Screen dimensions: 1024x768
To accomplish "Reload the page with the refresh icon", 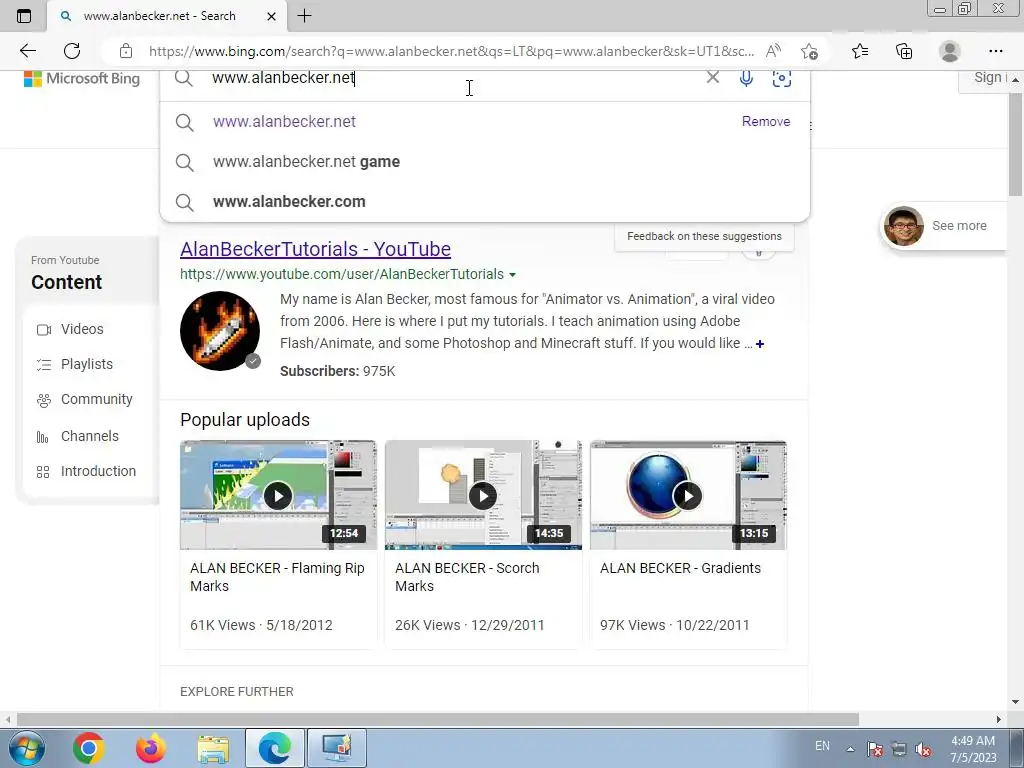I will (x=72, y=51).
